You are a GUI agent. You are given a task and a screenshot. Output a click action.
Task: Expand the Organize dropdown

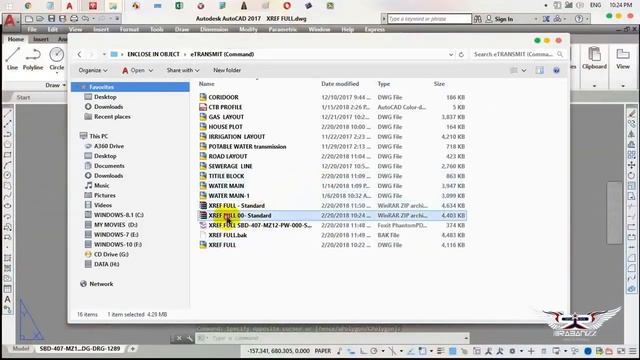tap(93, 70)
